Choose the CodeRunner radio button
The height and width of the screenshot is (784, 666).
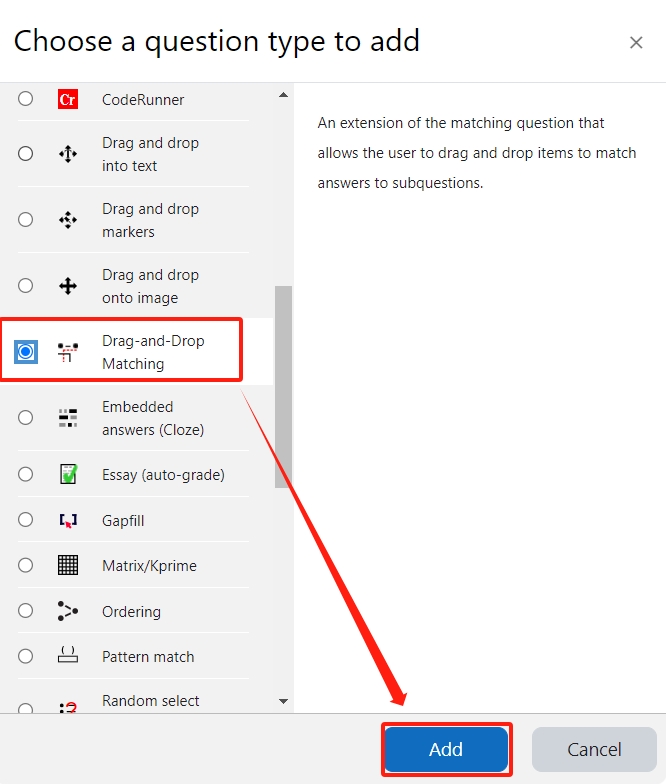[26, 99]
